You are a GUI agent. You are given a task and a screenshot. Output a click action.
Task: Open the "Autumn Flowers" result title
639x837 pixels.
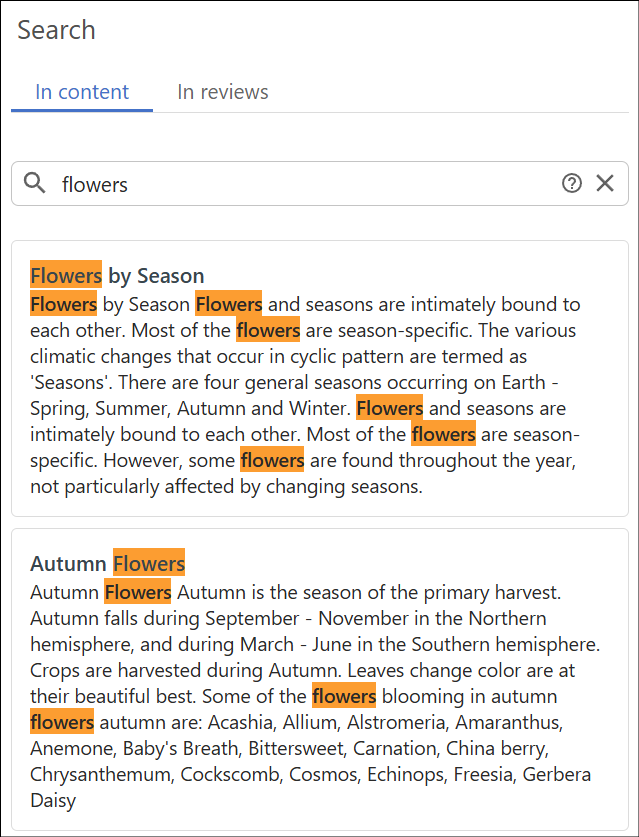(x=108, y=564)
